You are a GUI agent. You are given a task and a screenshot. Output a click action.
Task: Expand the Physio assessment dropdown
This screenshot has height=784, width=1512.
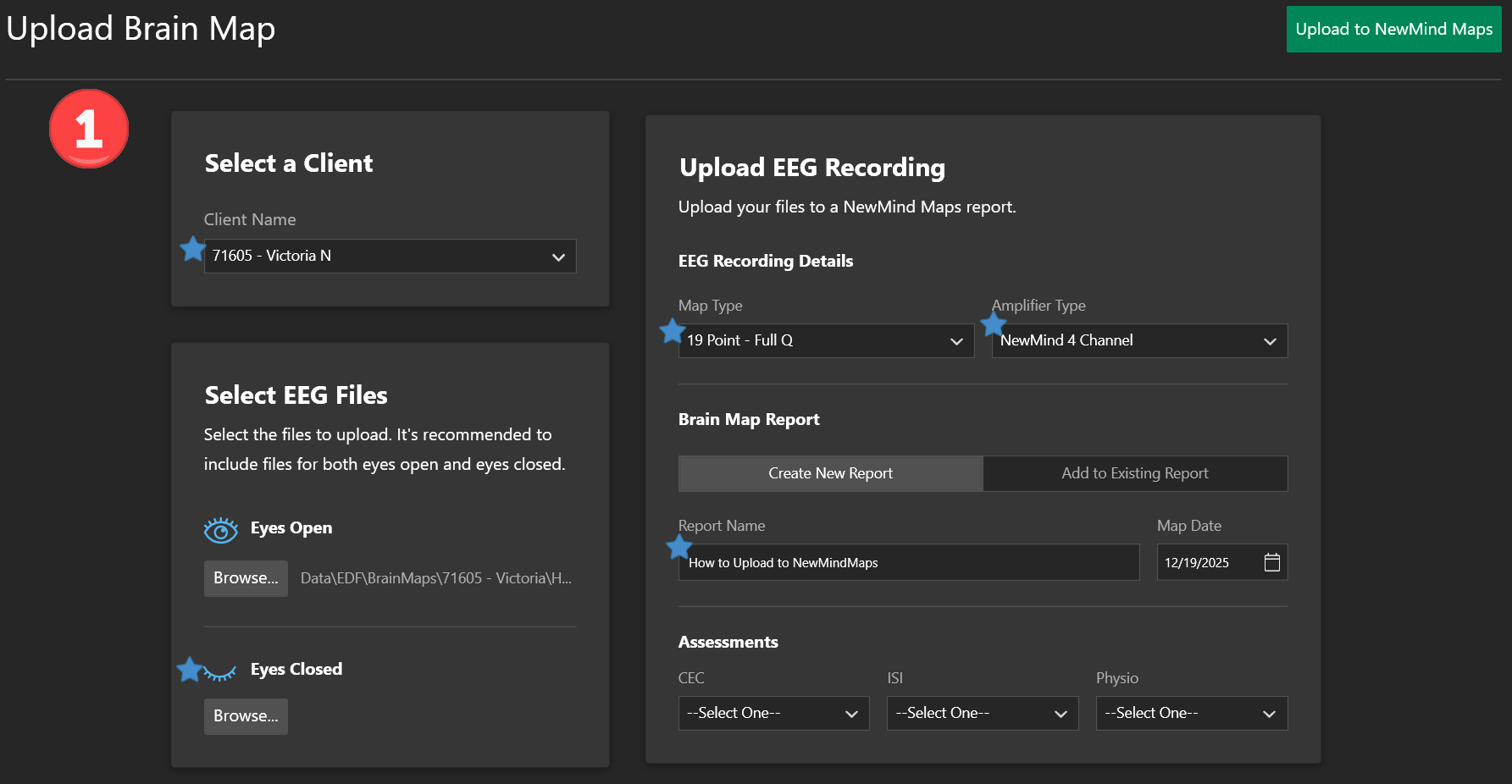[x=1191, y=713]
